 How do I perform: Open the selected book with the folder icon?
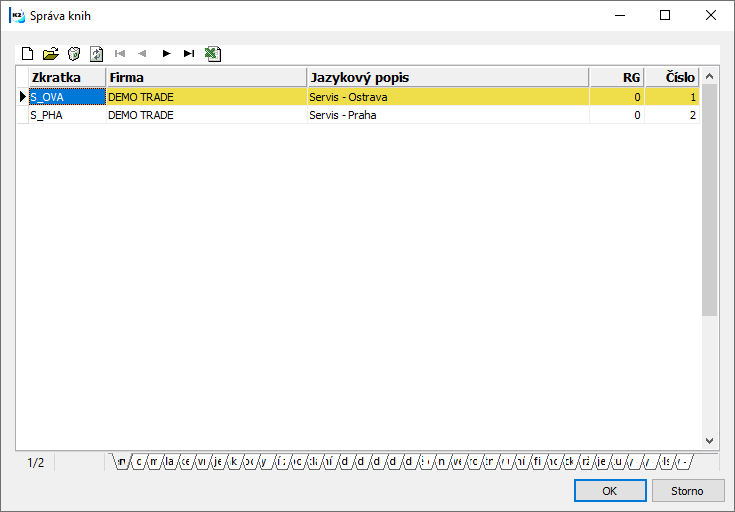[x=51, y=54]
